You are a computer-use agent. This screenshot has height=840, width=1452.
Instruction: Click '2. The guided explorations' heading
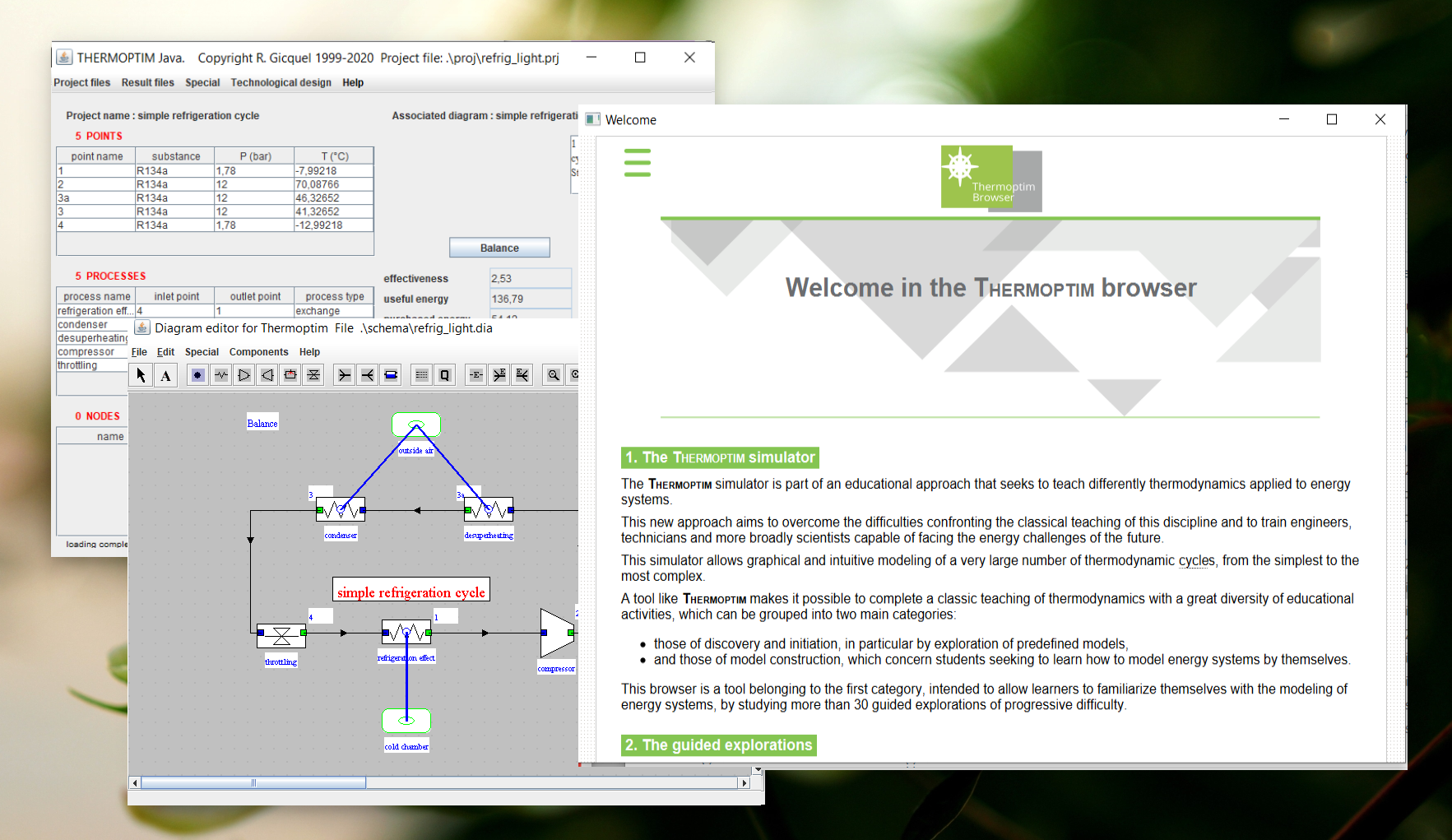coord(719,745)
